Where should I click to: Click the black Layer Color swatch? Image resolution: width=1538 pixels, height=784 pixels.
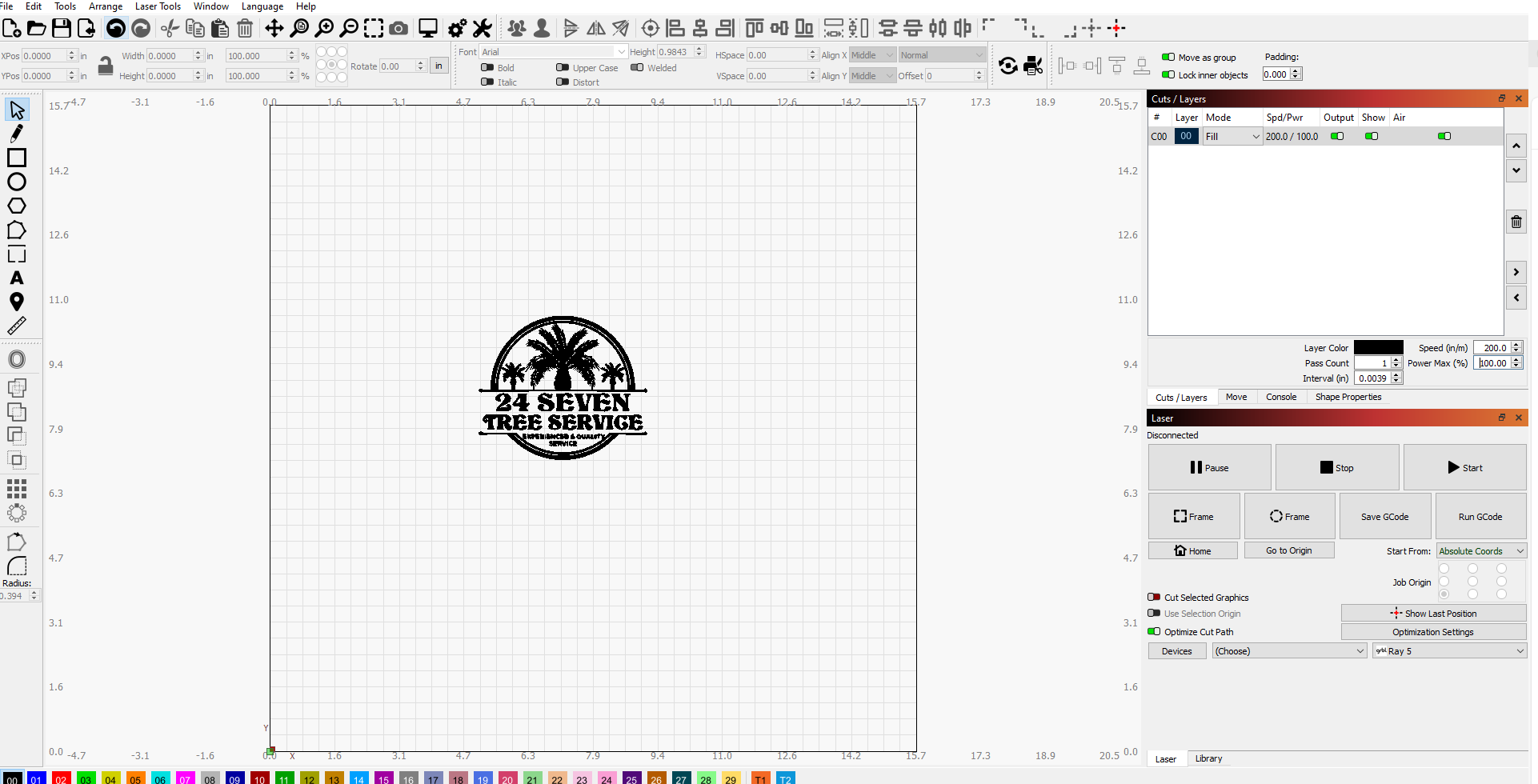click(x=1379, y=347)
